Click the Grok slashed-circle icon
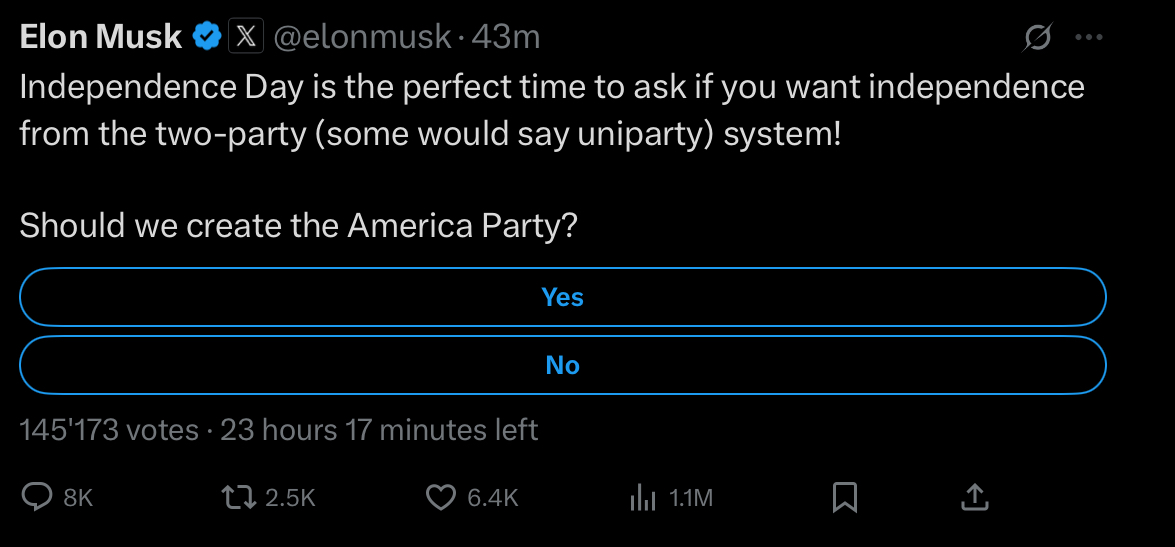The height and width of the screenshot is (547, 1175). (1038, 39)
